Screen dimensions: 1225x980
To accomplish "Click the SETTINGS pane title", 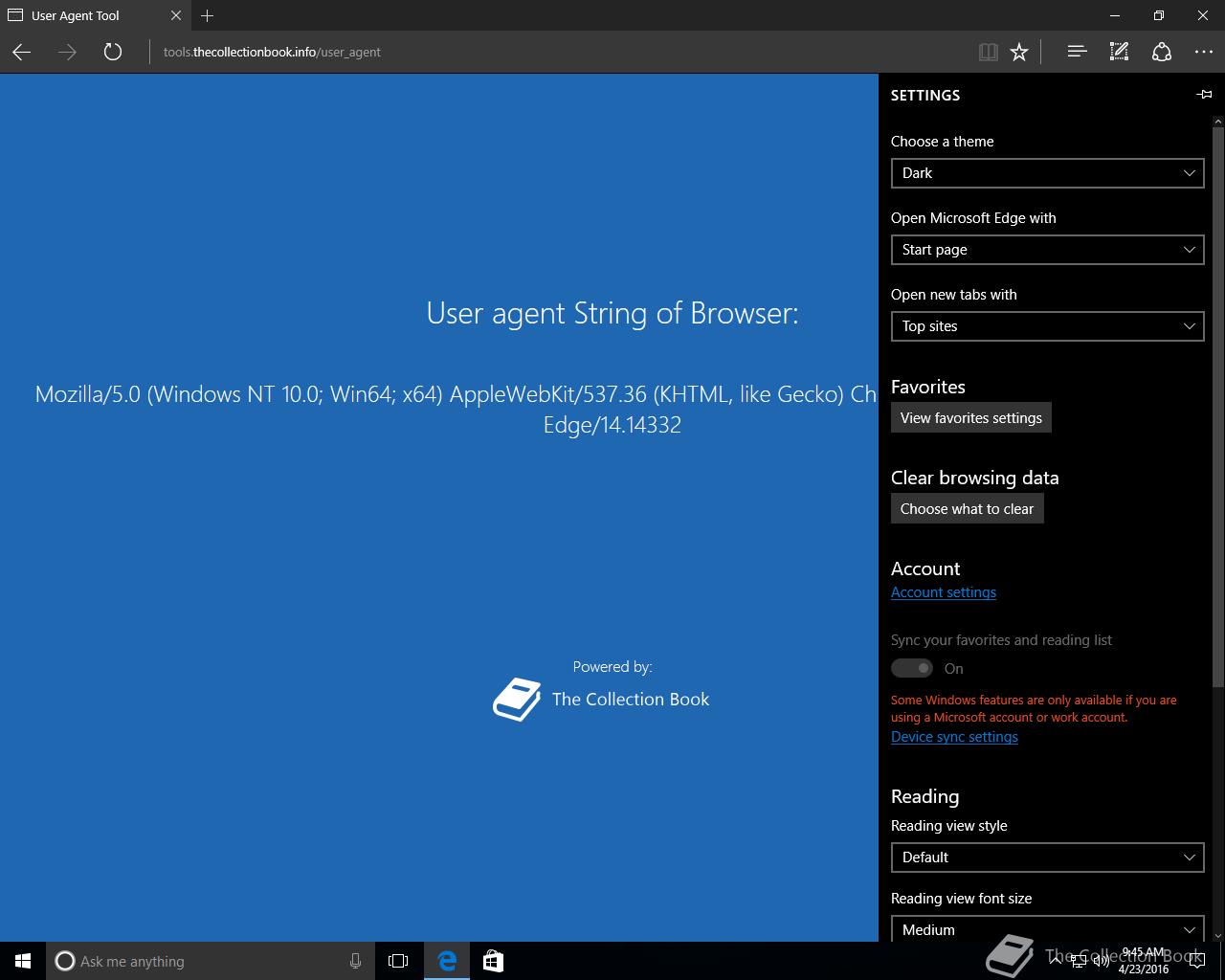I will (925, 95).
